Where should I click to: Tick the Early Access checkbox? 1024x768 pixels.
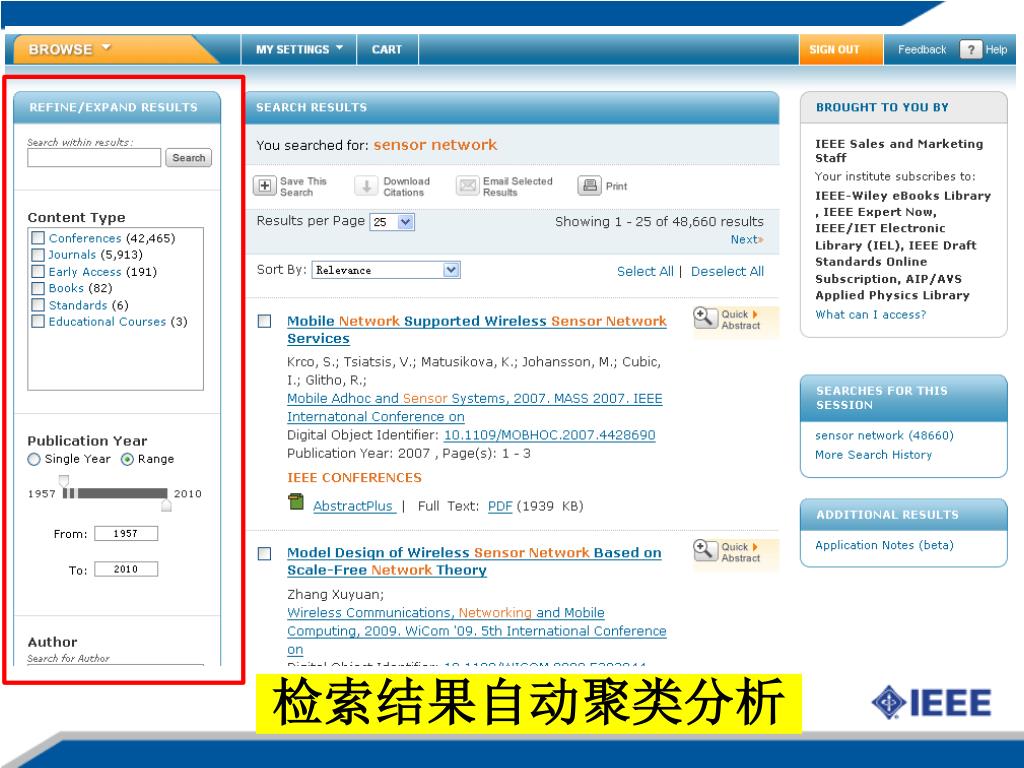[39, 272]
